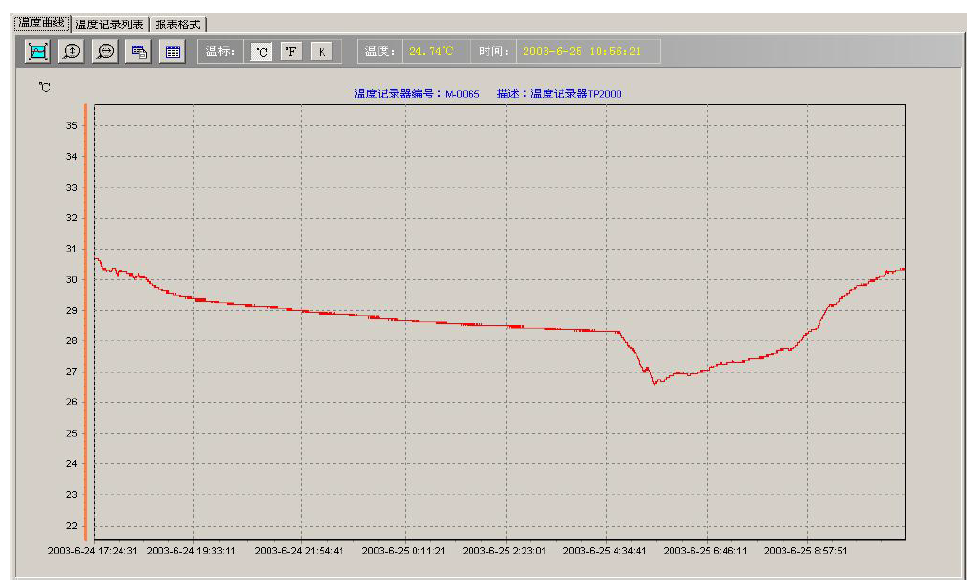Switch temperature scale to °F
This screenshot has width=976, height=587.
[291, 52]
